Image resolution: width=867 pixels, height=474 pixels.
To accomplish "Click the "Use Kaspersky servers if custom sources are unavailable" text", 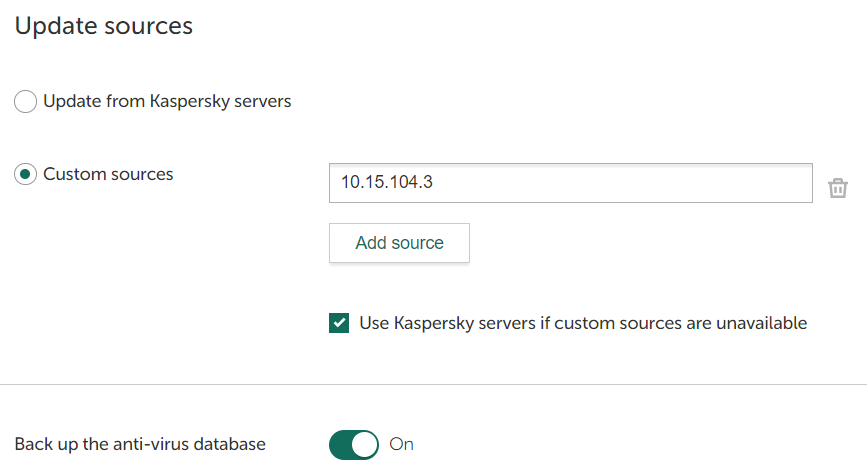I will click(x=583, y=323).
